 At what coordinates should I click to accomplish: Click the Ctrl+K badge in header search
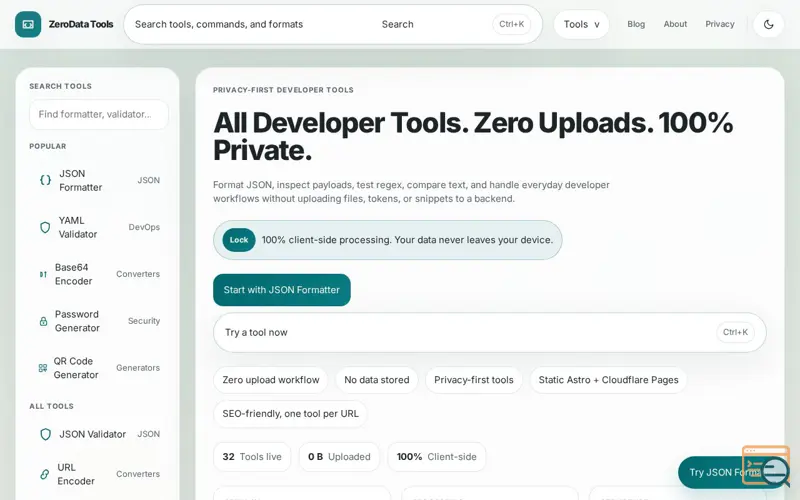coord(511,24)
